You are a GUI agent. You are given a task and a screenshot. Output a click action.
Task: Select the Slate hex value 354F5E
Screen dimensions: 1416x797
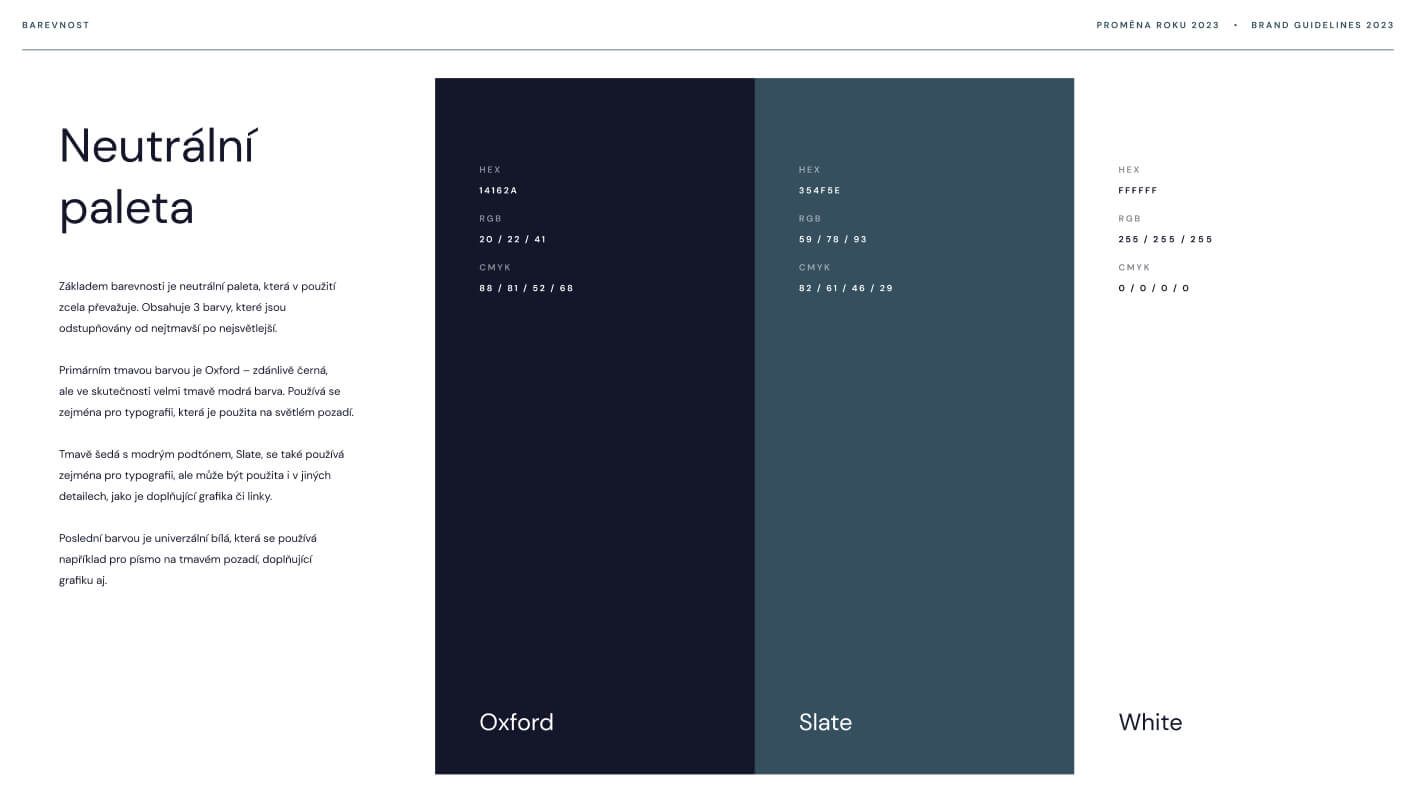tap(819, 190)
